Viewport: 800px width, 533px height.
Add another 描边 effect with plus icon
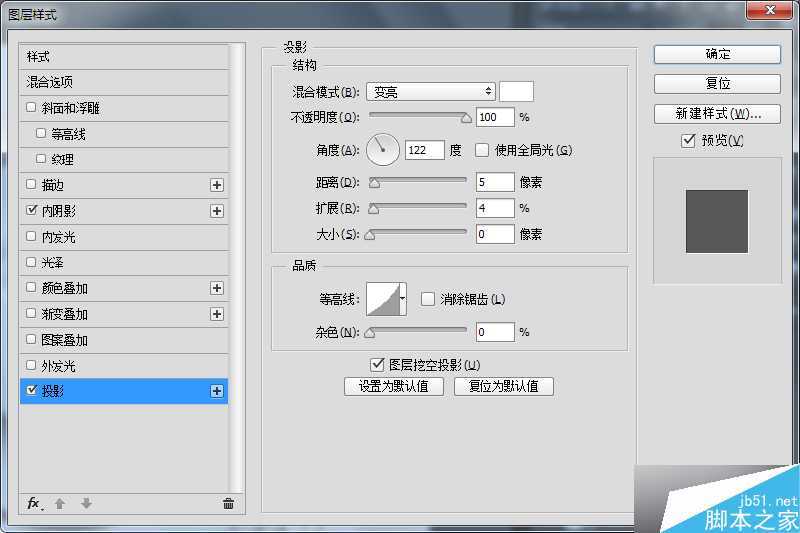[x=216, y=185]
